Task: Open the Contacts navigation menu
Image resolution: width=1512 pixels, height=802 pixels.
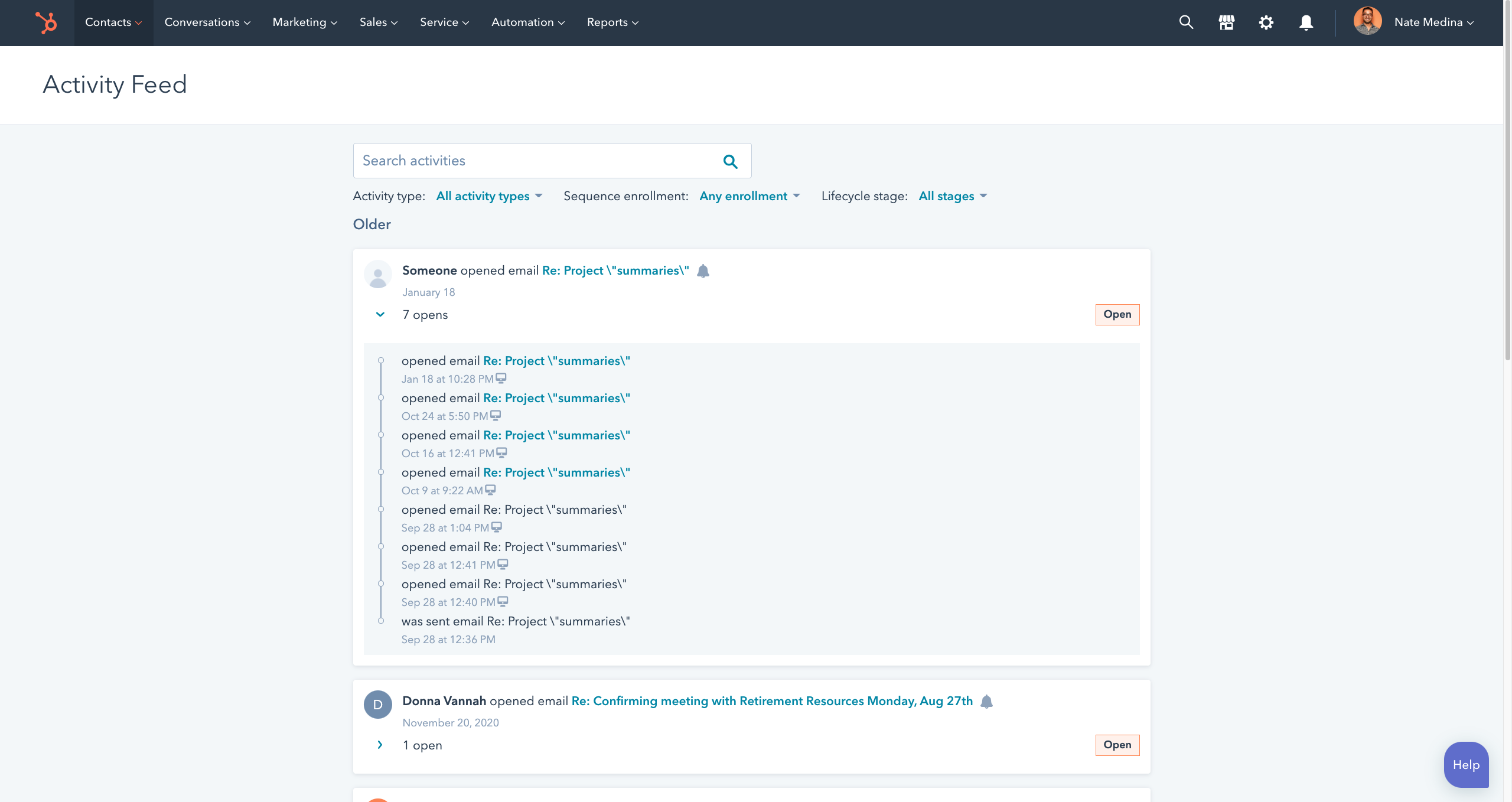Action: [113, 22]
